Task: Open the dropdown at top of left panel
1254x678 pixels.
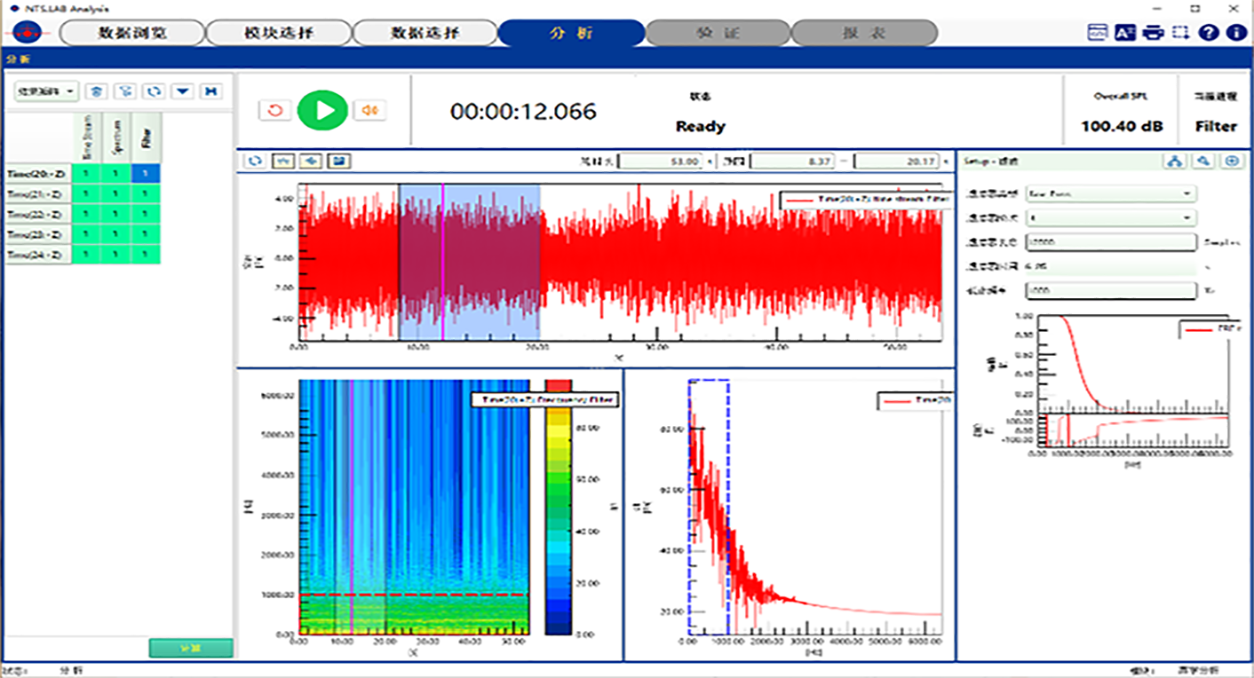Action: (x=46, y=91)
